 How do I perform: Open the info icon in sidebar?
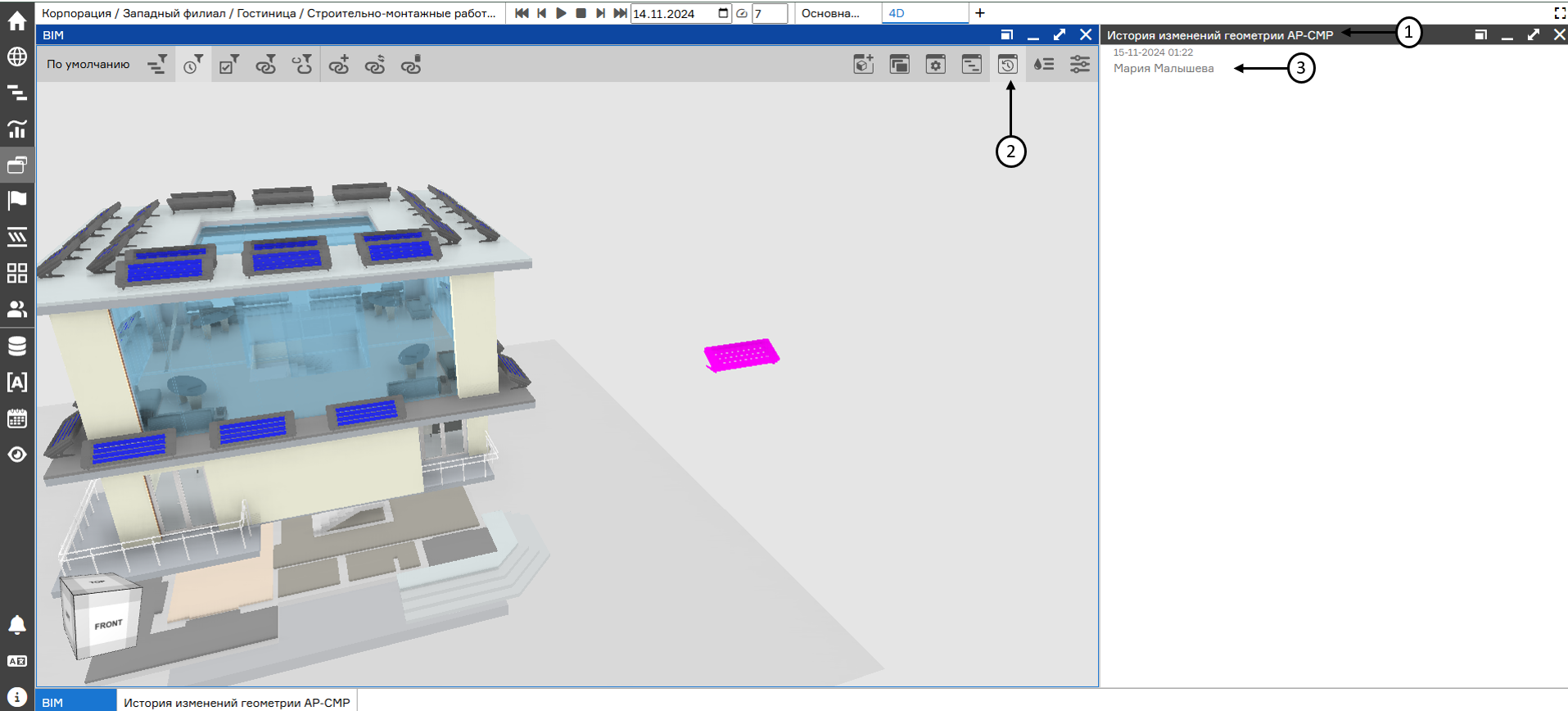(x=17, y=697)
